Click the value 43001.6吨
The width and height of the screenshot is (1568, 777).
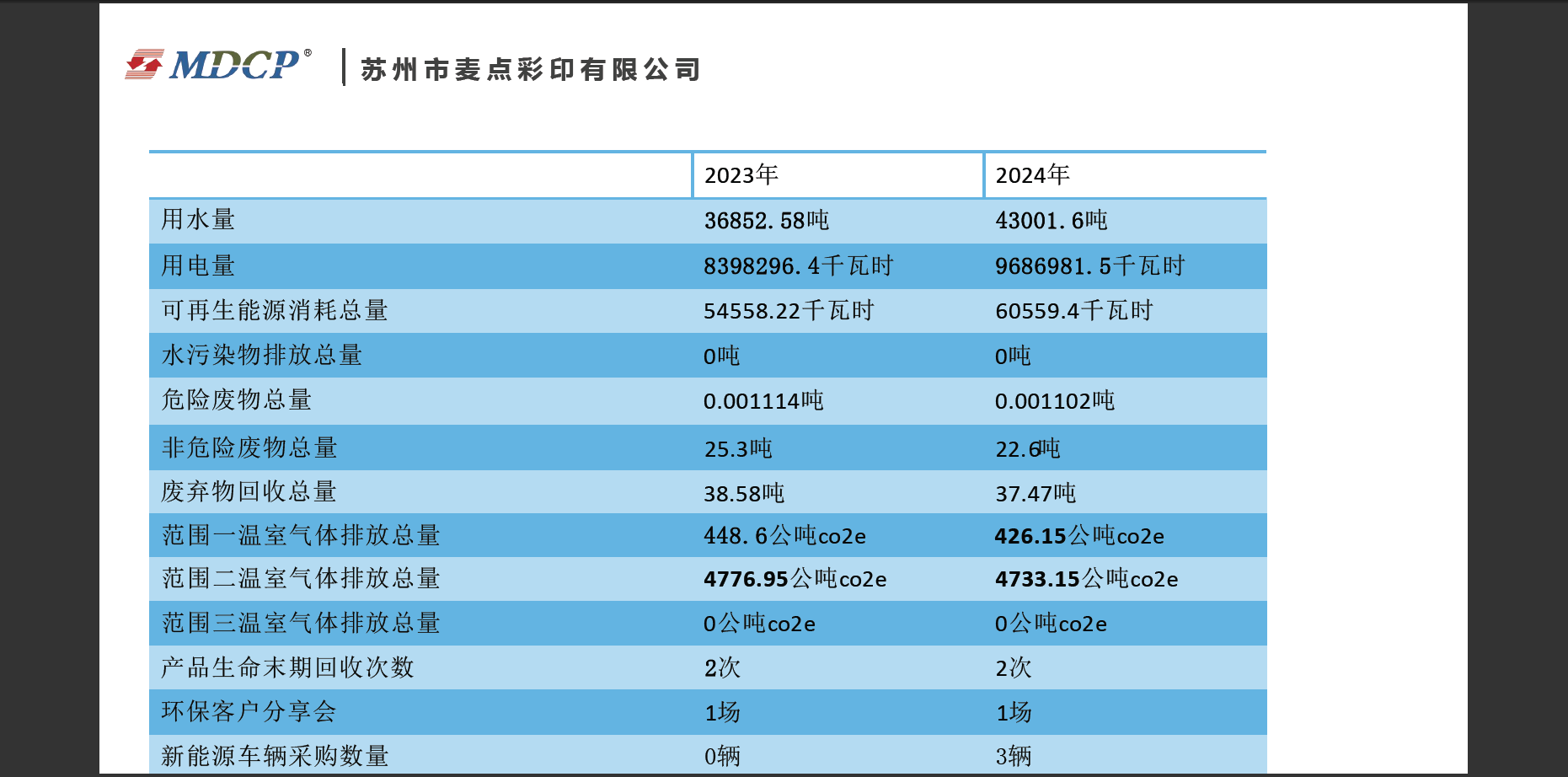click(1052, 220)
